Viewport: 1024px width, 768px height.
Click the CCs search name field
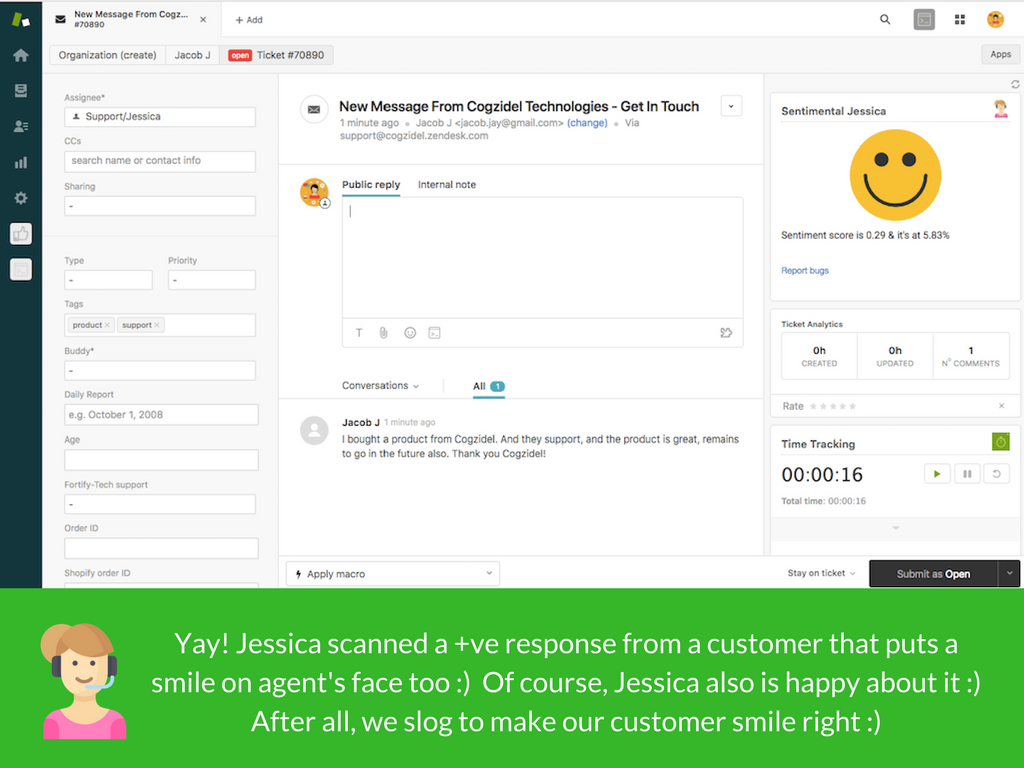pyautogui.click(x=160, y=161)
